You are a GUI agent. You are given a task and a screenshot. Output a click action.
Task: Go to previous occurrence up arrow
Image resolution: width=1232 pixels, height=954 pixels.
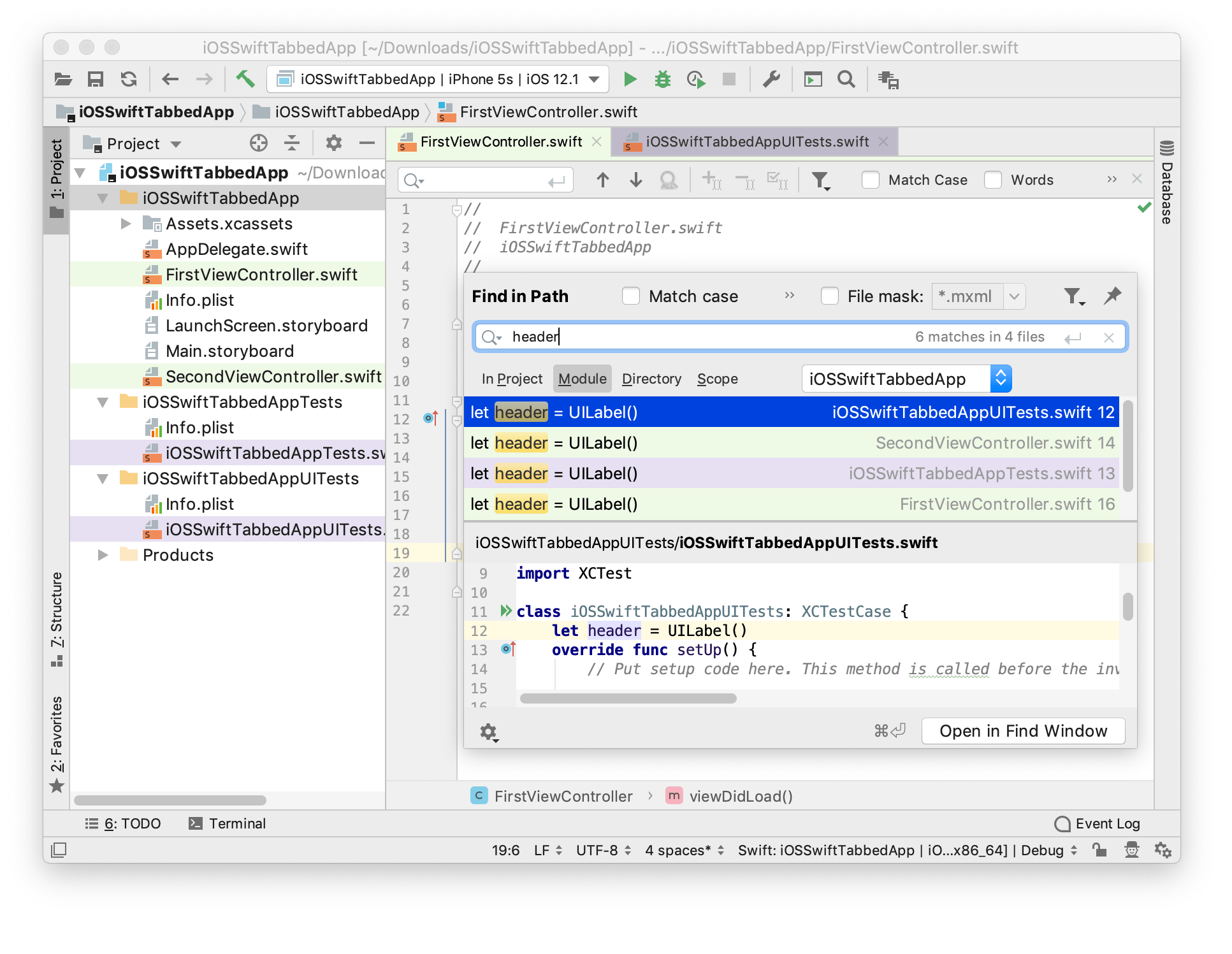pos(602,180)
